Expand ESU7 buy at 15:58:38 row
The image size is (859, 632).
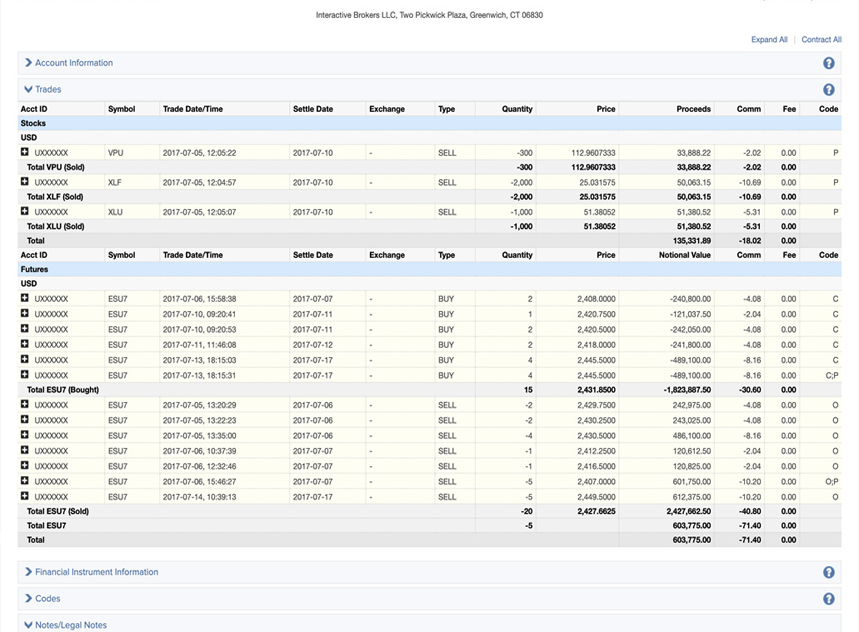(x=25, y=298)
